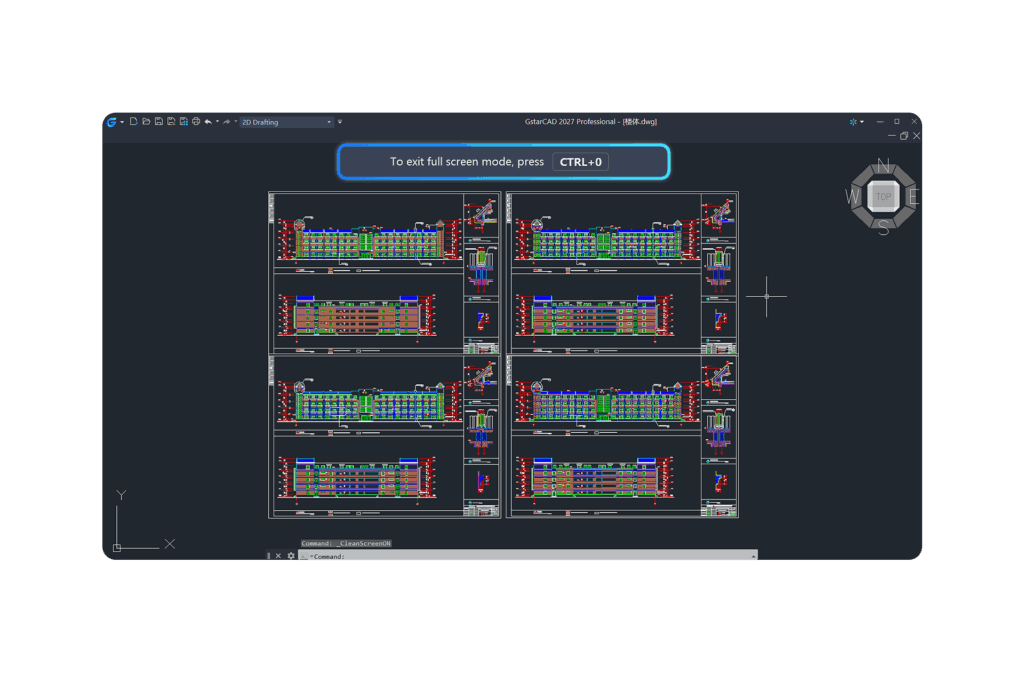Open the GstarCAD application menu logo
This screenshot has height=673, width=1024.
tap(112, 122)
